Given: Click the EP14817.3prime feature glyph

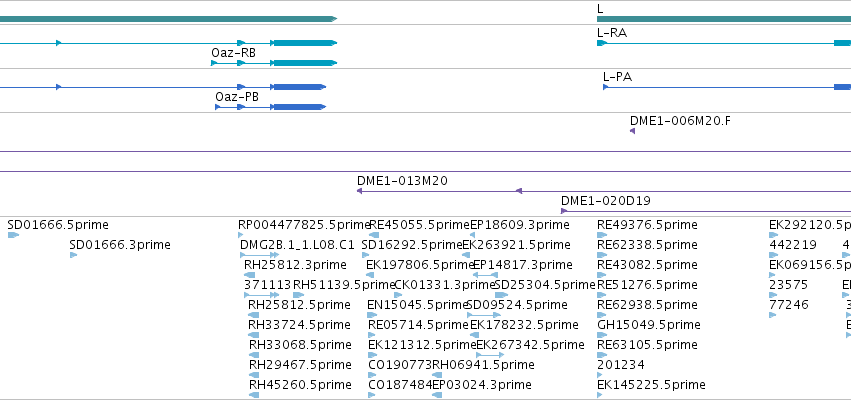Looking at the screenshot, I should [x=485, y=275].
